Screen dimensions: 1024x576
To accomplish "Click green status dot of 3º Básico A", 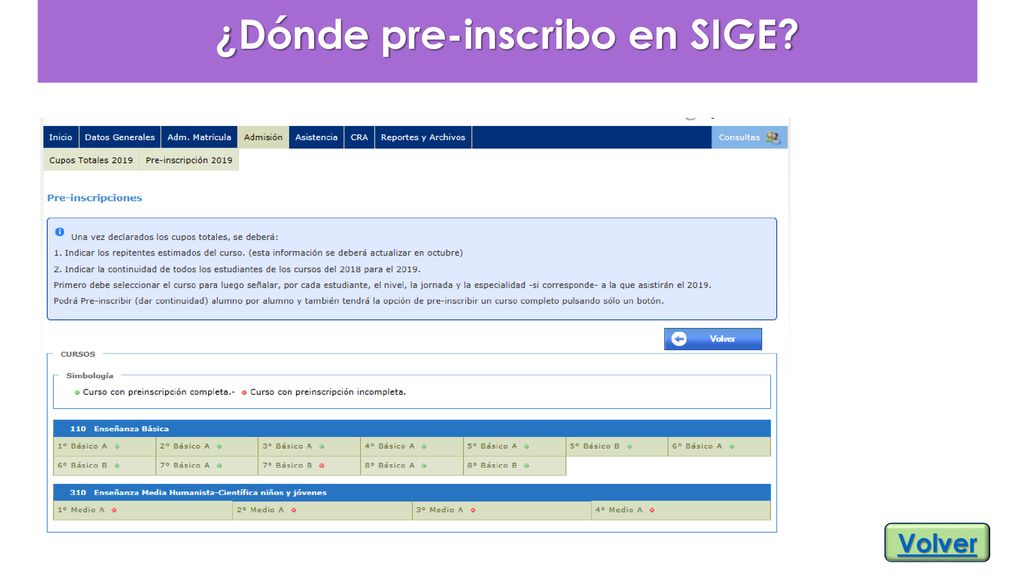I will tap(322, 447).
